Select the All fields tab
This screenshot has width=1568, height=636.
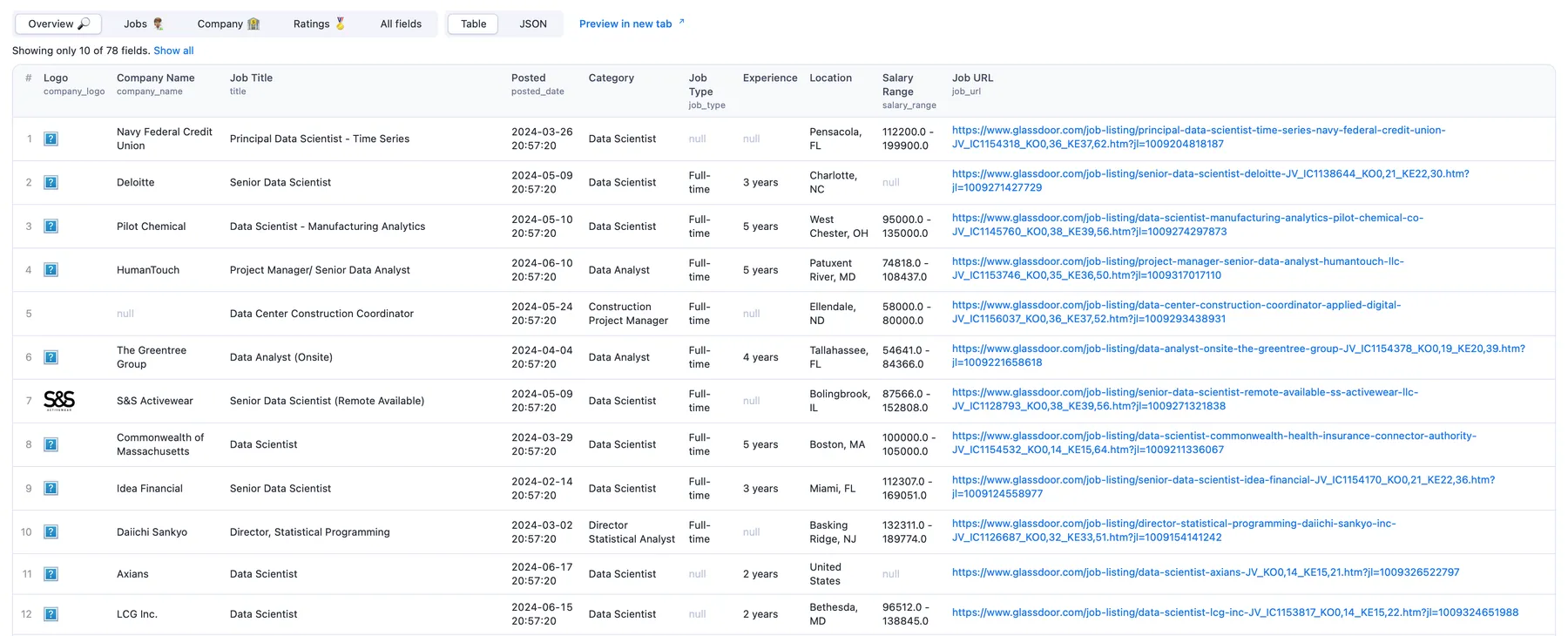pos(401,24)
